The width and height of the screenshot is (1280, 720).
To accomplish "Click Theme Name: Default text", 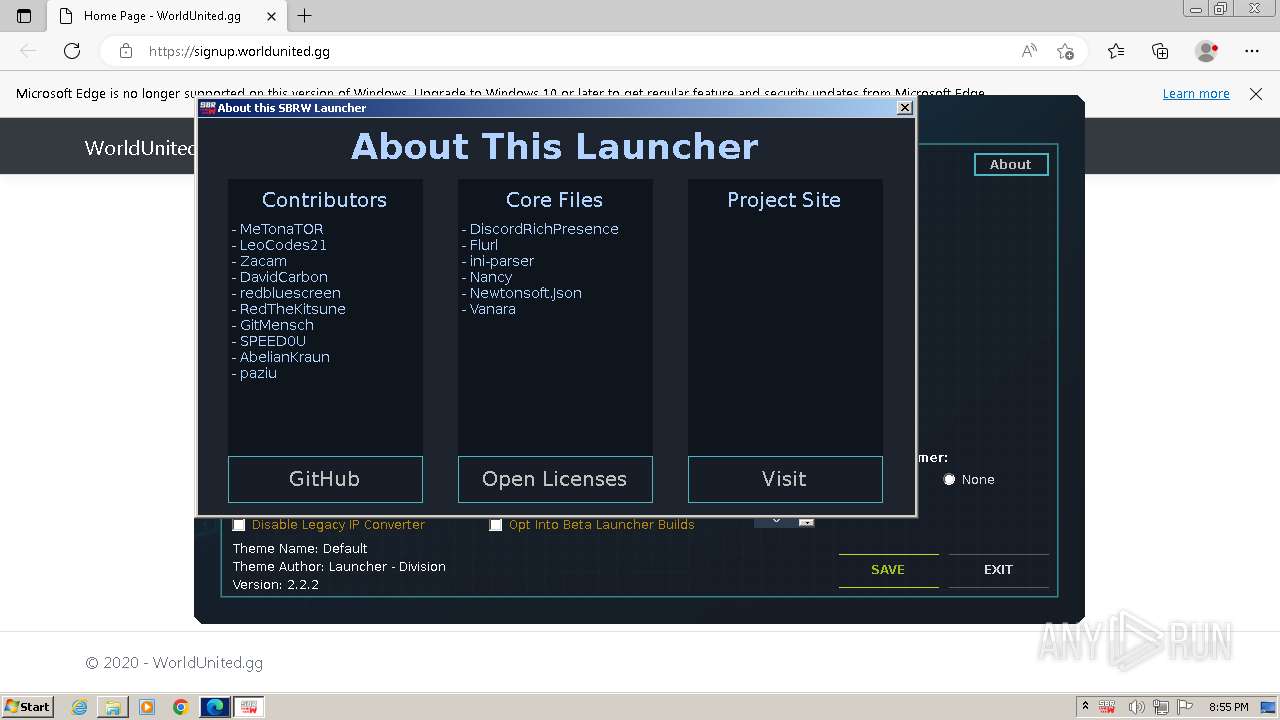I will 300,549.
